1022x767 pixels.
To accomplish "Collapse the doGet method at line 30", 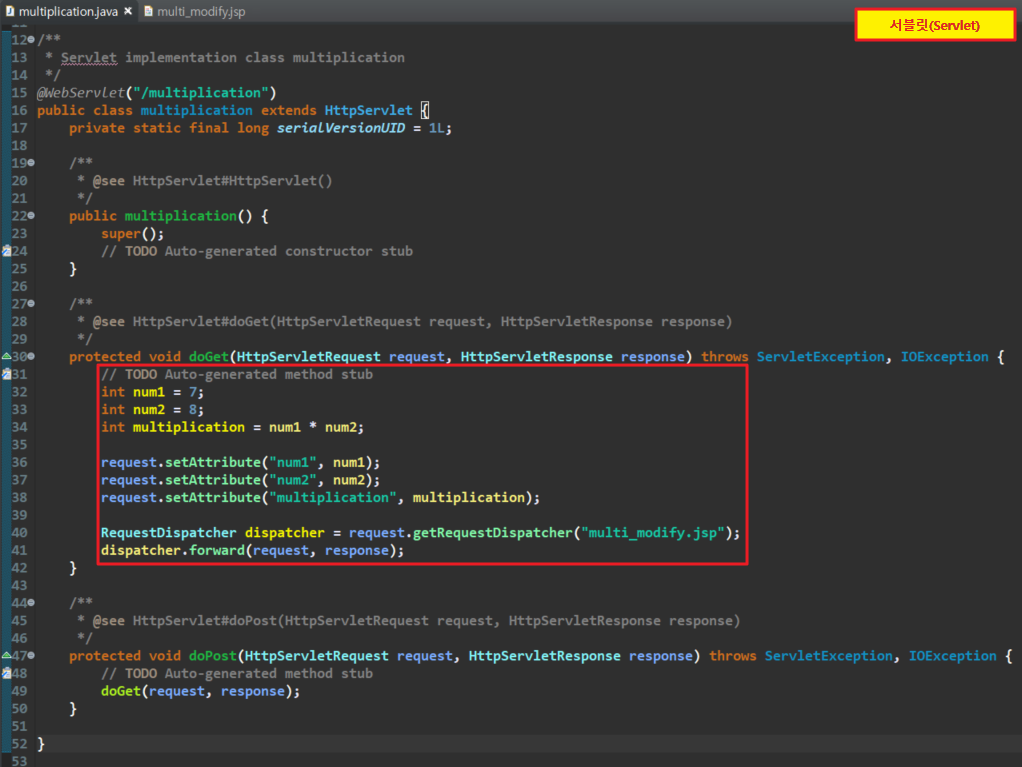I will pos(31,356).
